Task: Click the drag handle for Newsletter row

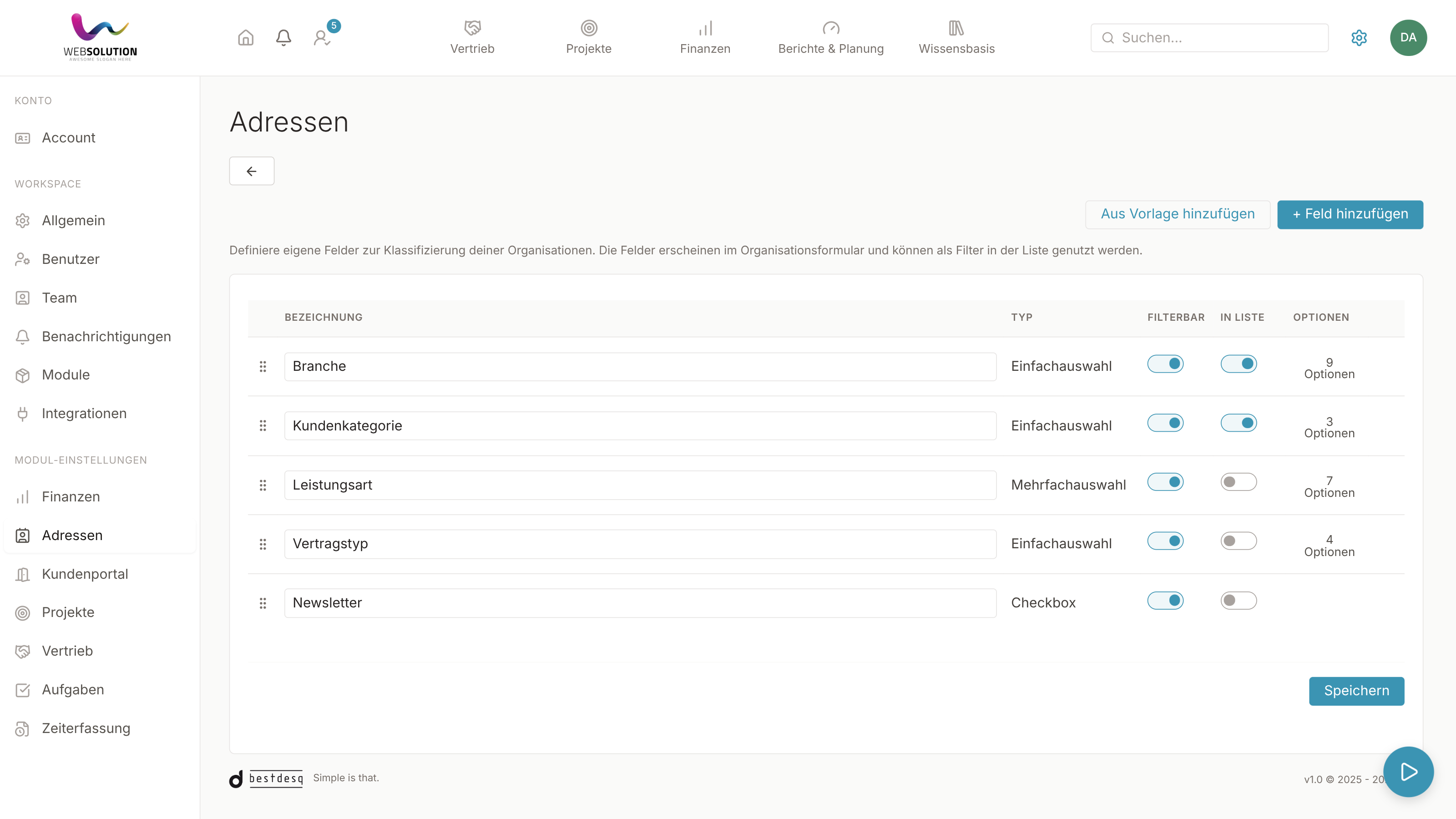Action: [263, 603]
